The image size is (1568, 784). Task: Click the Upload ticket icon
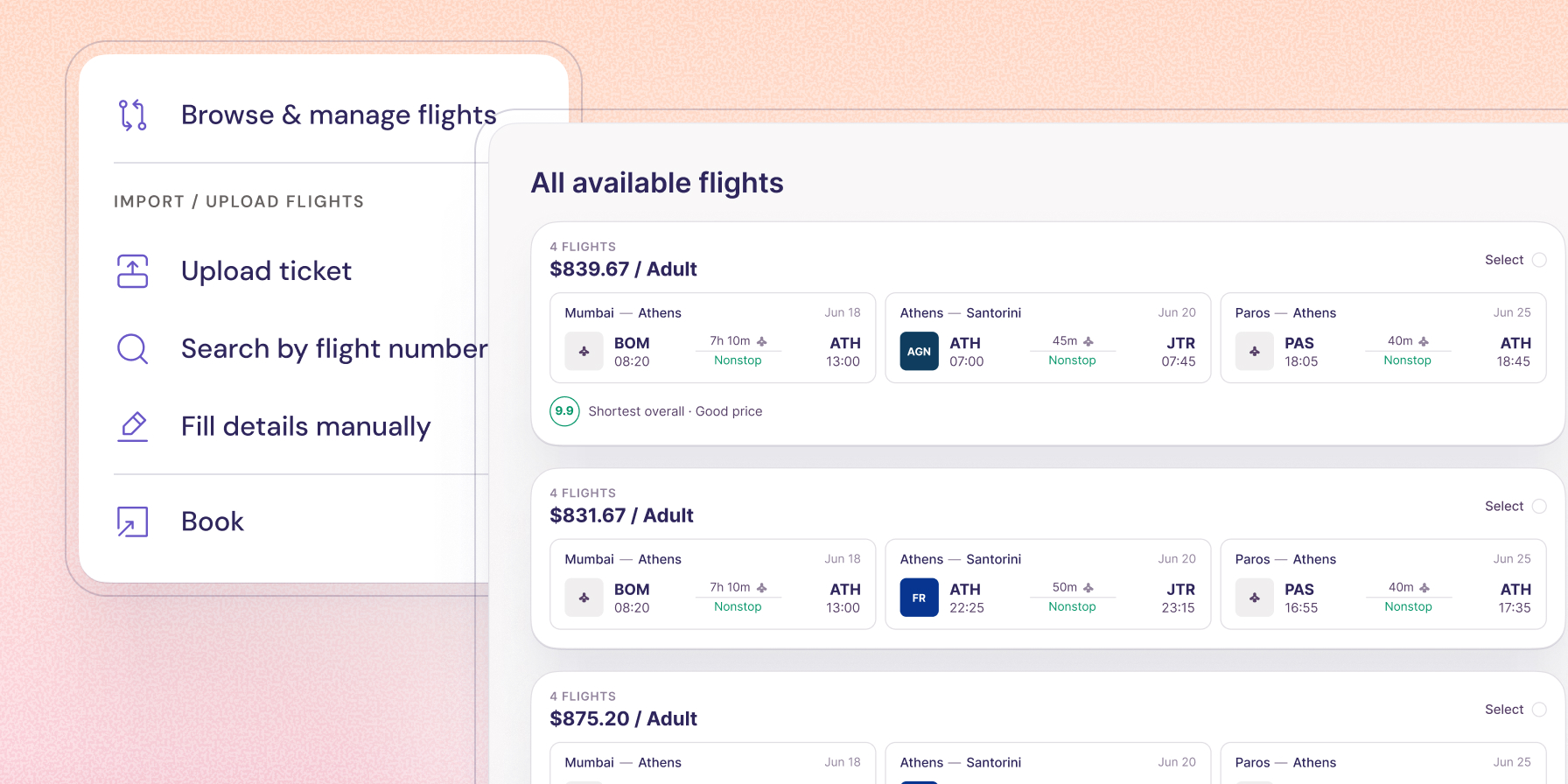point(133,271)
